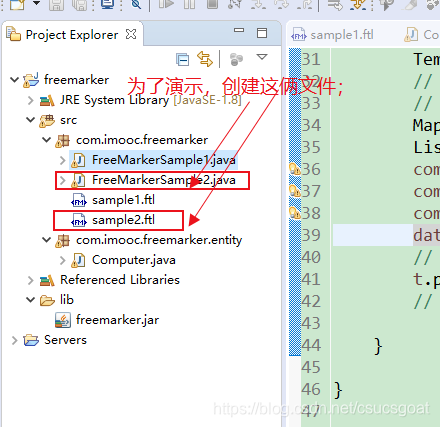Image resolution: width=440 pixels, height=427 pixels.
Task: Select FreeMarkerSample1.java file
Action: pos(164,160)
